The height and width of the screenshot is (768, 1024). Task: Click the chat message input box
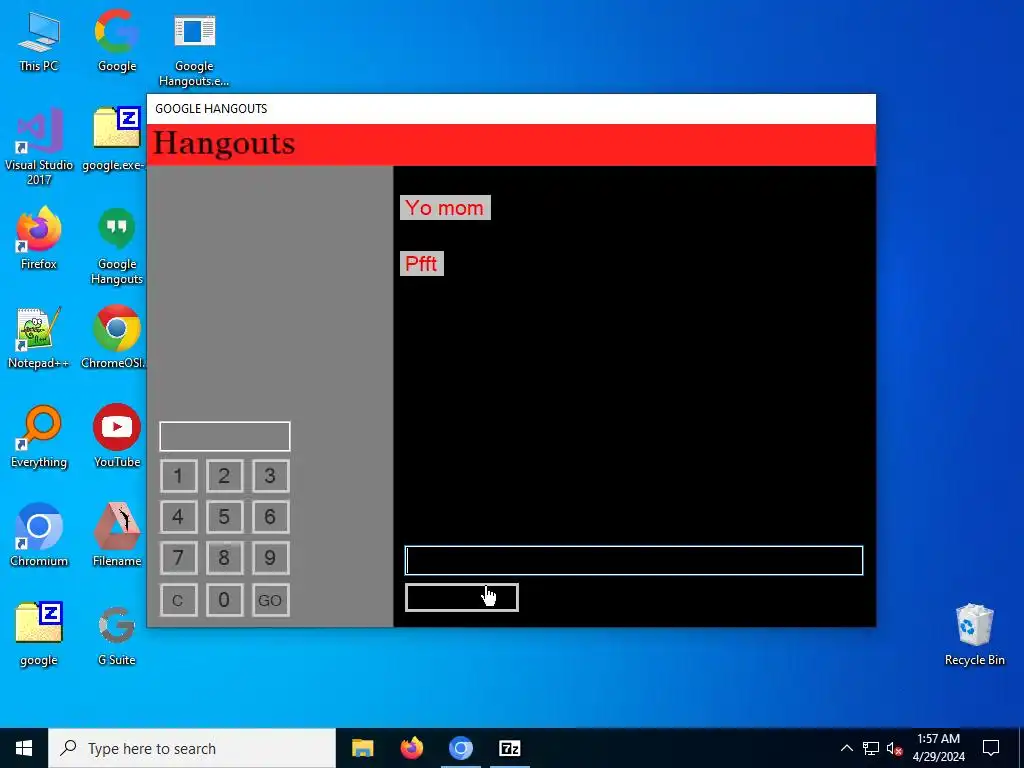(633, 560)
